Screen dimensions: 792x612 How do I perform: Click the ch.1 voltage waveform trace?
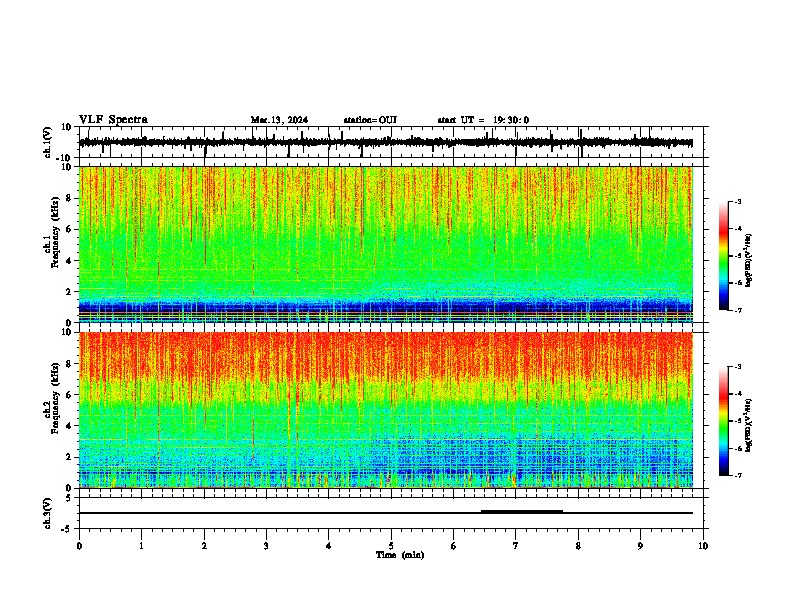pos(385,143)
